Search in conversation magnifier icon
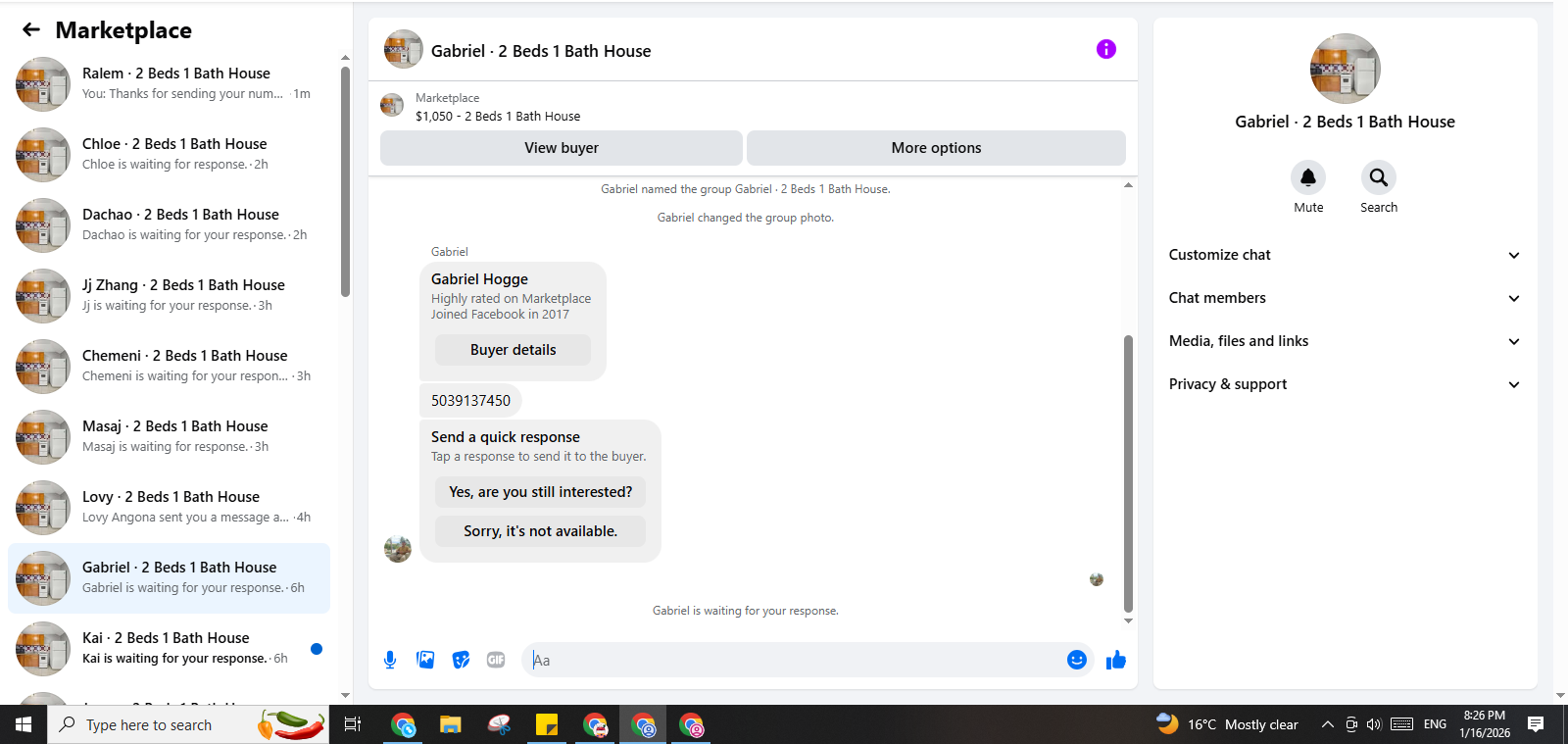The height and width of the screenshot is (744, 1568). 1379,177
